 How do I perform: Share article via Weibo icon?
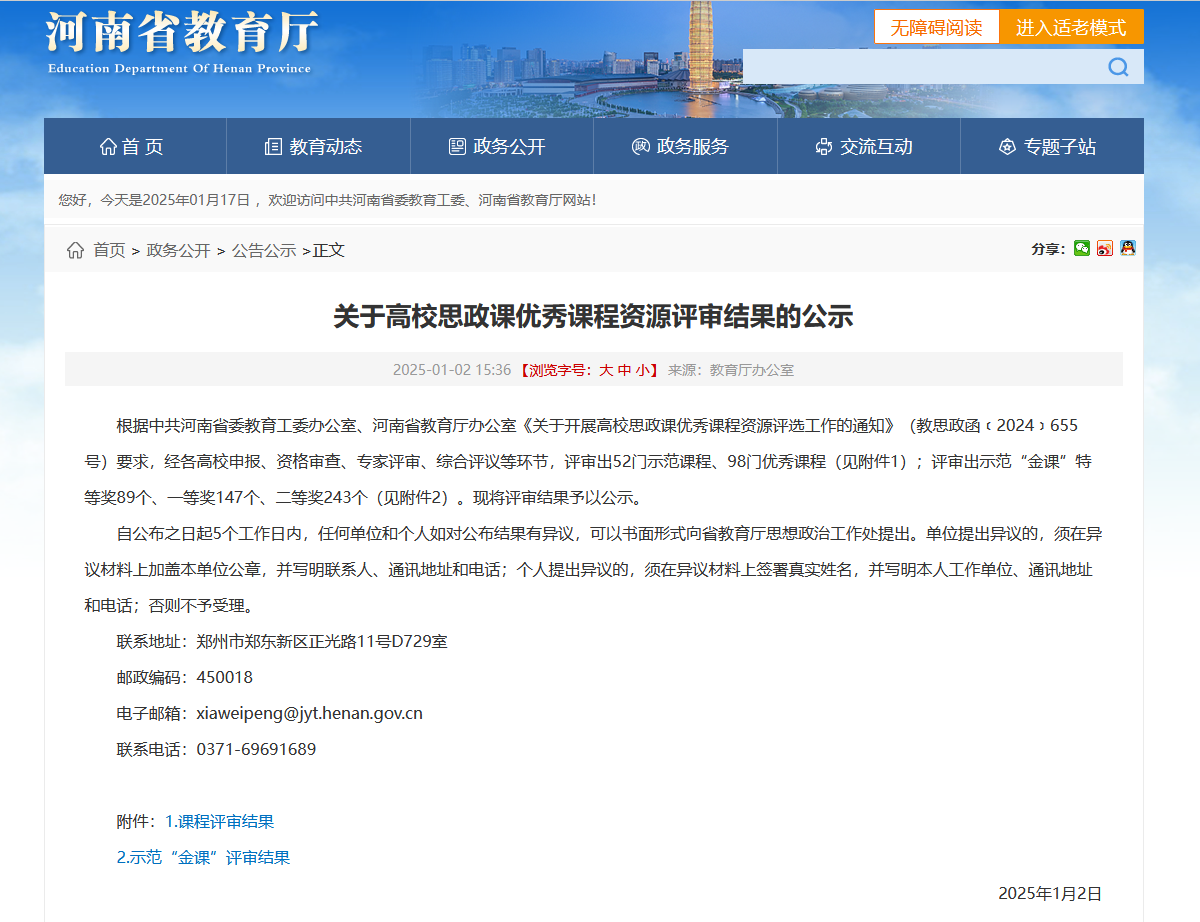1105,248
